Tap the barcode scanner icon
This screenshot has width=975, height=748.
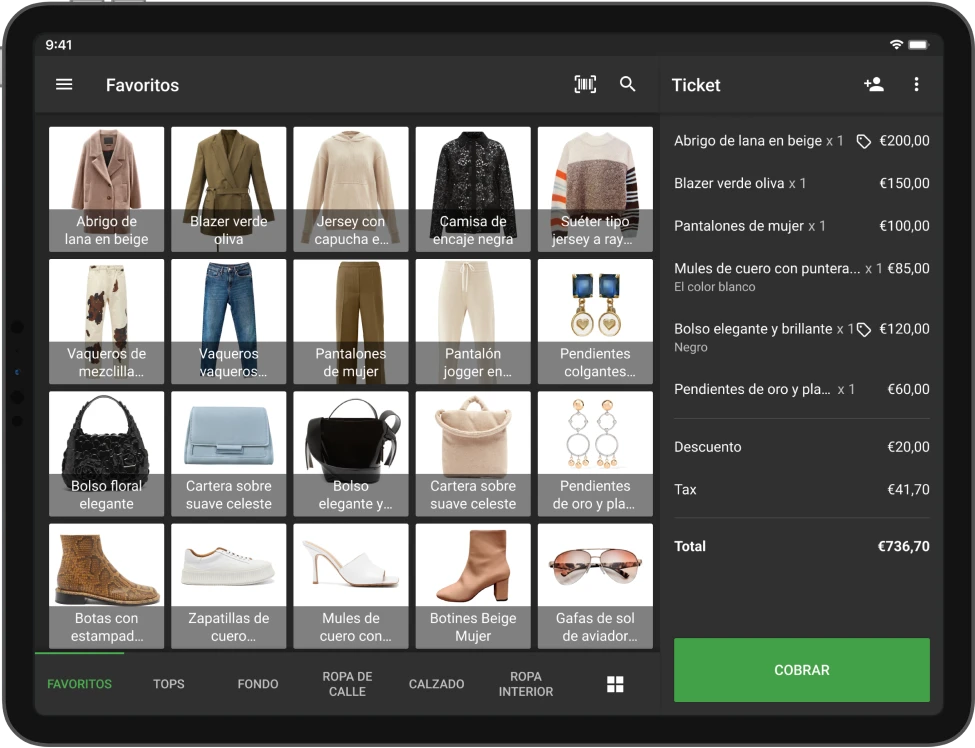pyautogui.click(x=586, y=85)
